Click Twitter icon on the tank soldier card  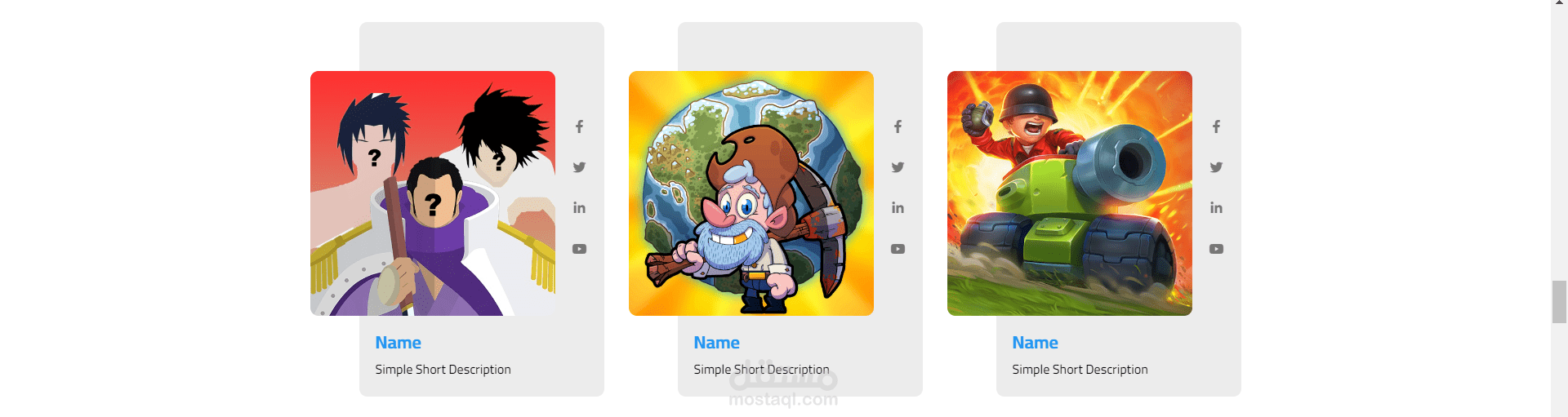tap(1216, 167)
